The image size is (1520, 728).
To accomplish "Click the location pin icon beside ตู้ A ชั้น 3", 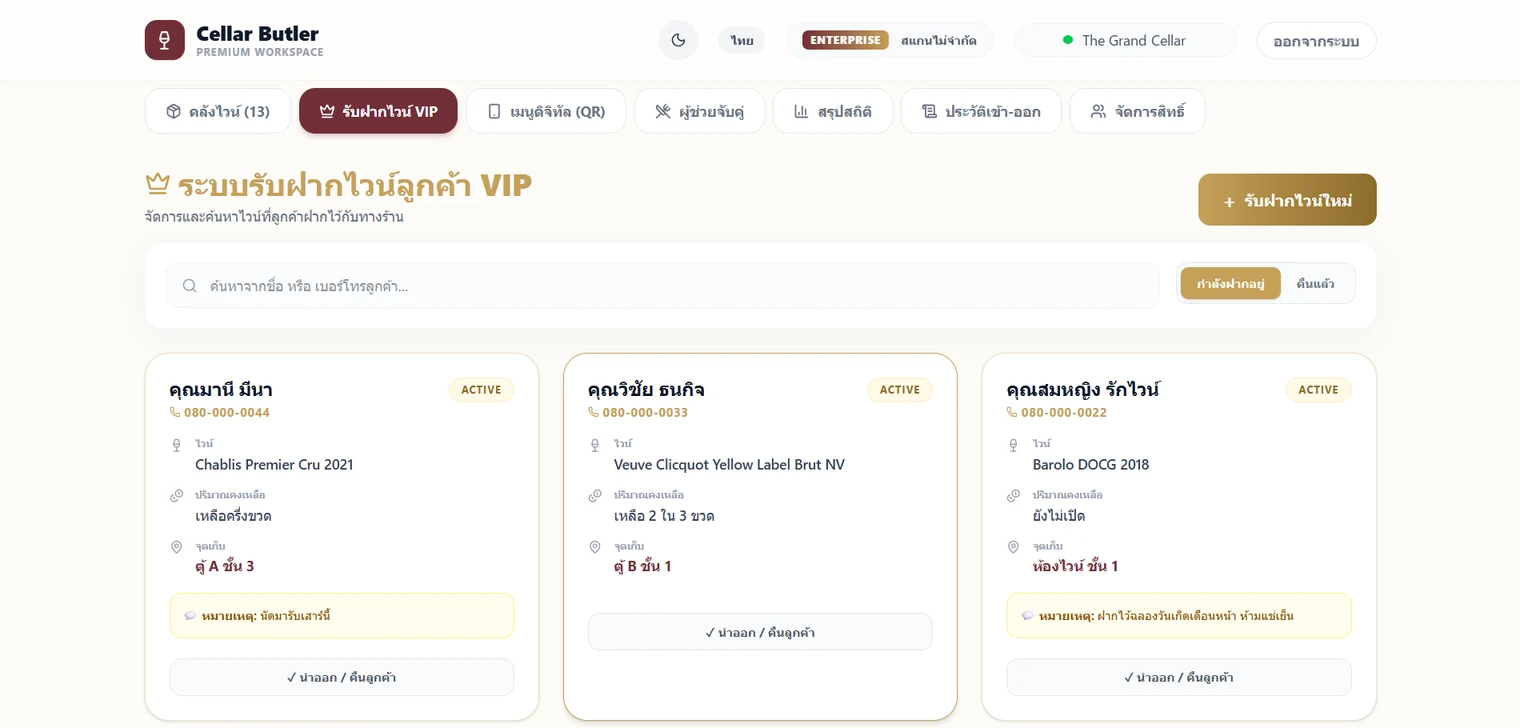I will [176, 547].
